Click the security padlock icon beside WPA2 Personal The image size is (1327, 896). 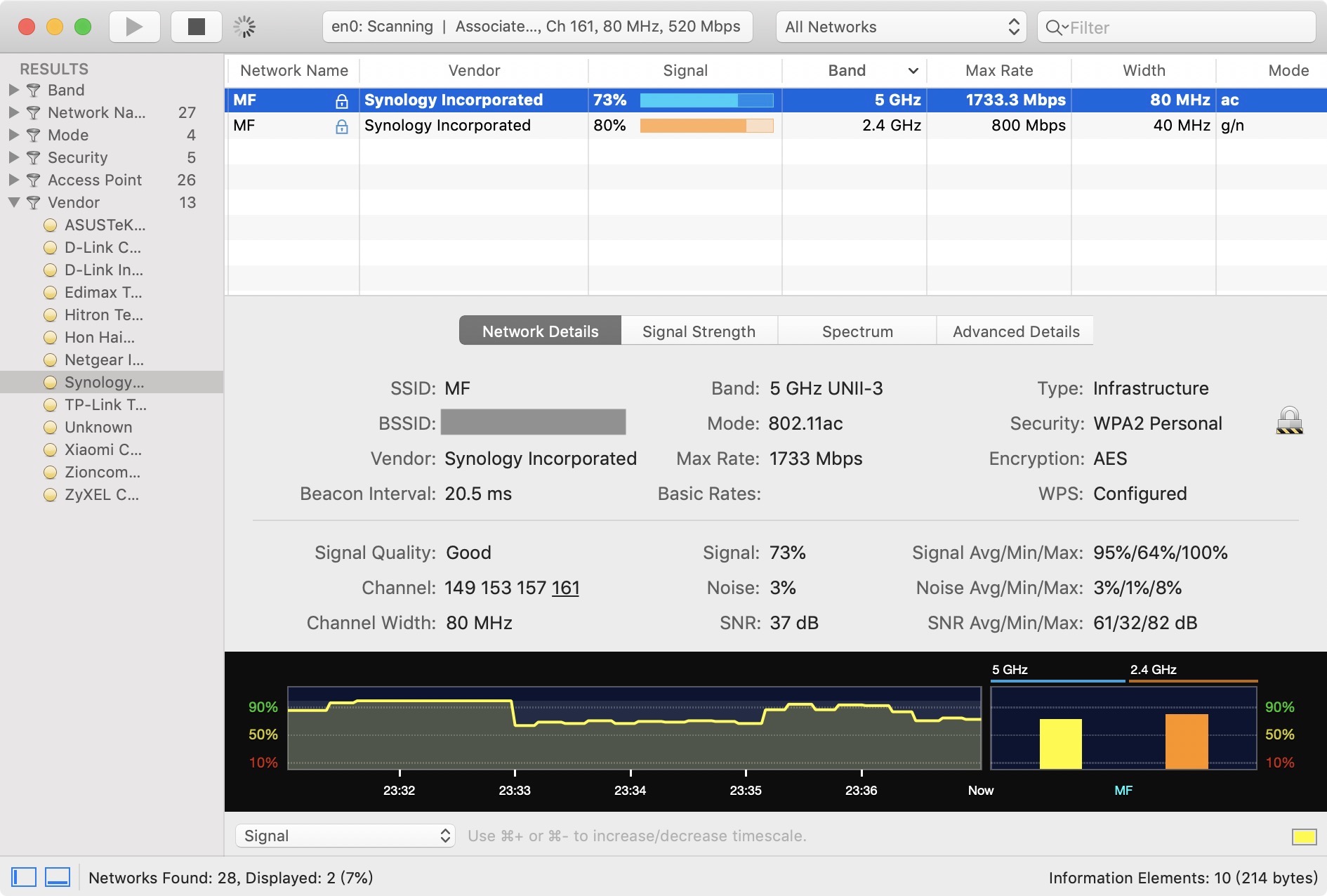(1289, 421)
